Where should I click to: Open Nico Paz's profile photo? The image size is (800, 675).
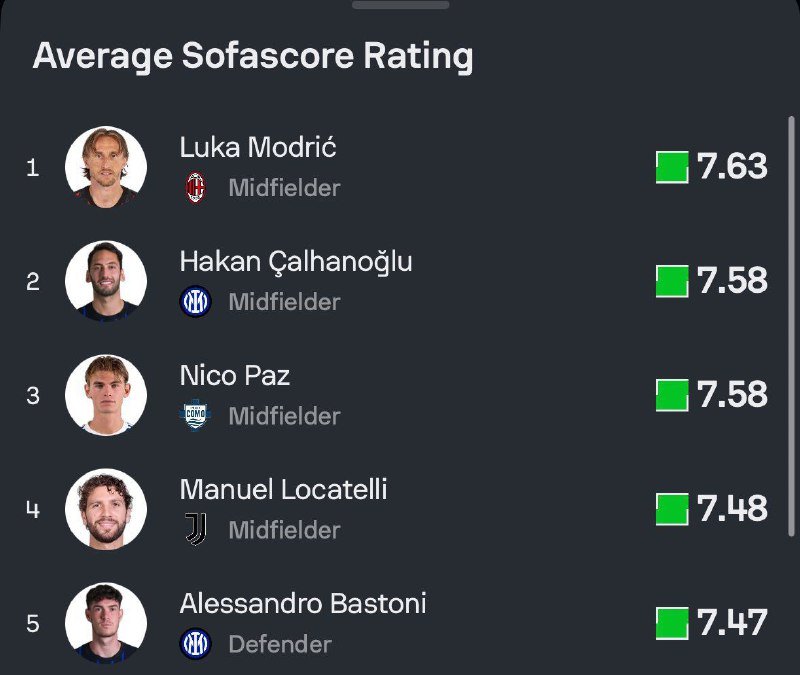(x=106, y=395)
